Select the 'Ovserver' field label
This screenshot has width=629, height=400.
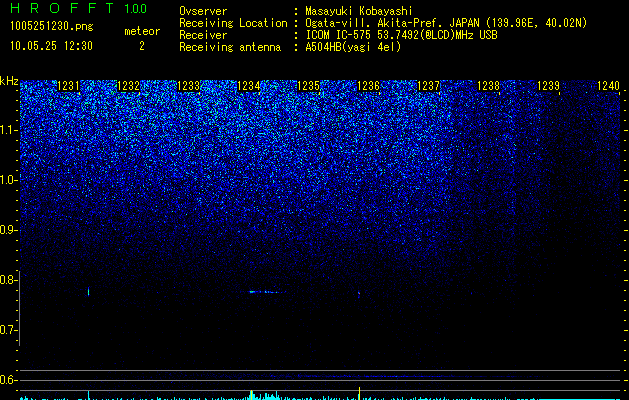pos(203,11)
